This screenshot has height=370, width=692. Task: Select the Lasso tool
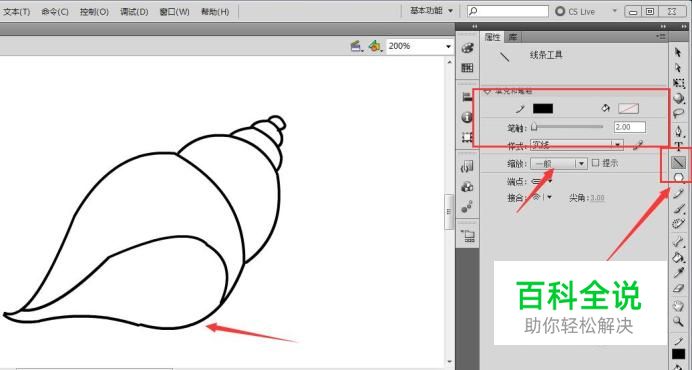pyautogui.click(x=678, y=113)
